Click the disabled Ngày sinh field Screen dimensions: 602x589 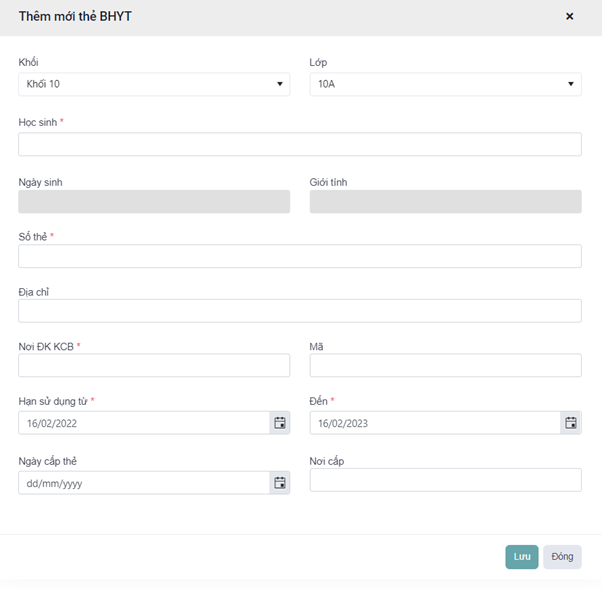click(154, 202)
